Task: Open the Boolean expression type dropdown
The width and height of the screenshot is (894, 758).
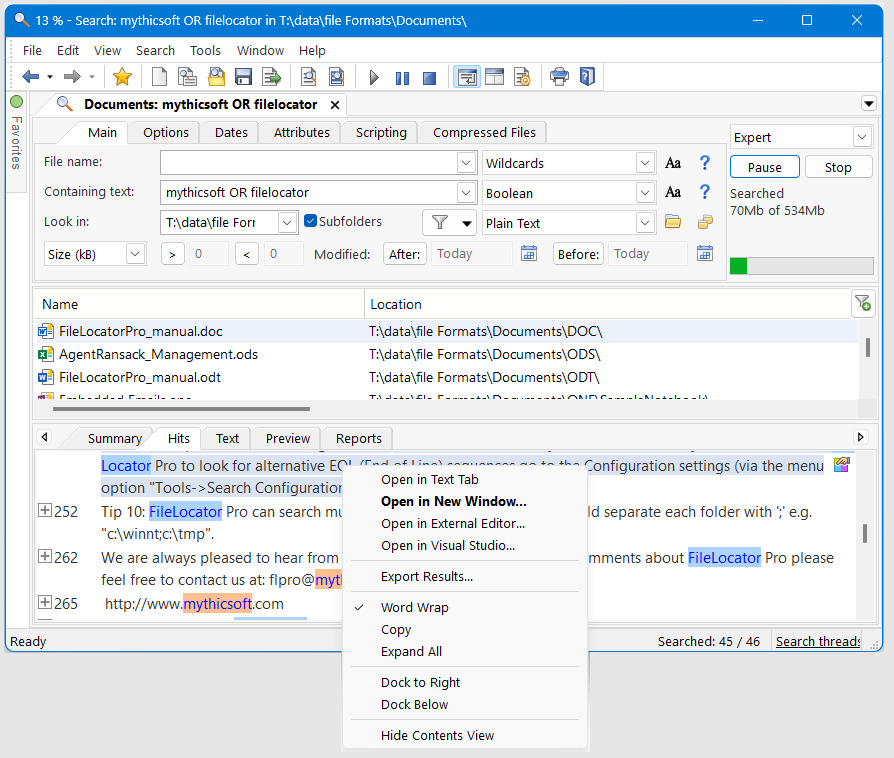Action: (x=644, y=193)
